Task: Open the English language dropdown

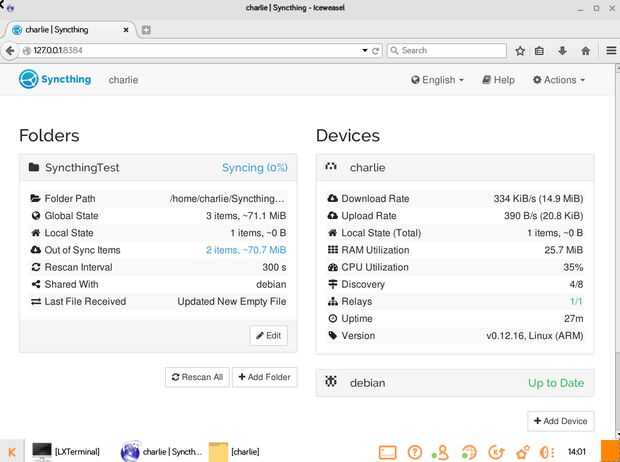Action: click(437, 80)
